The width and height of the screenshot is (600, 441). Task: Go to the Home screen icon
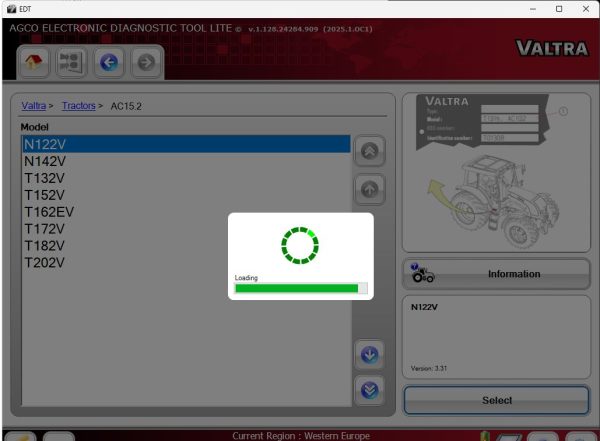coord(33,62)
